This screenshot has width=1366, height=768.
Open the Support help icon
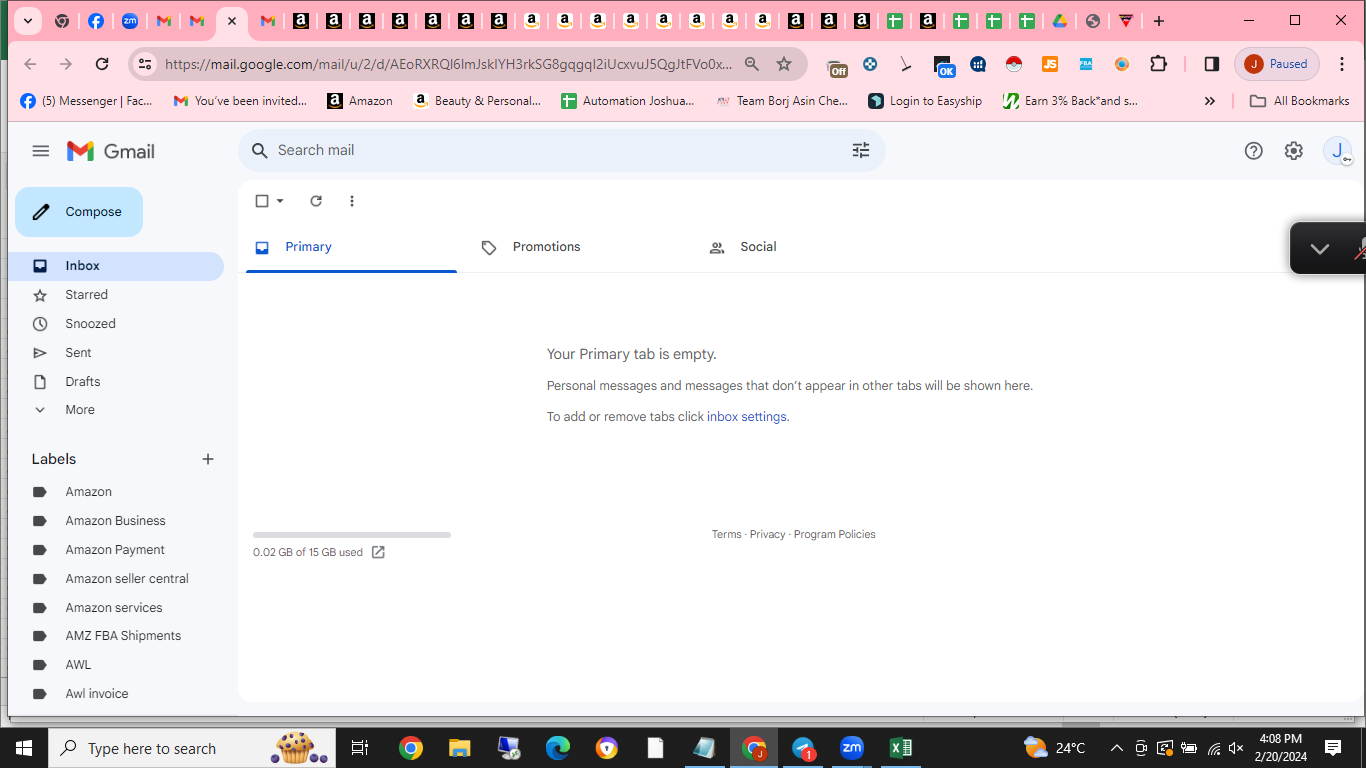(x=1254, y=151)
